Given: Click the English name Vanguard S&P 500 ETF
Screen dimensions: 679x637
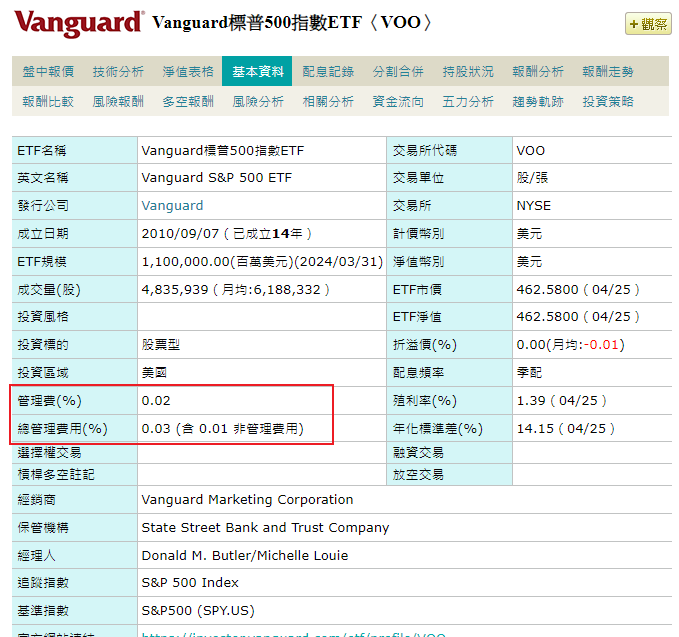Looking at the screenshot, I should (x=217, y=178).
